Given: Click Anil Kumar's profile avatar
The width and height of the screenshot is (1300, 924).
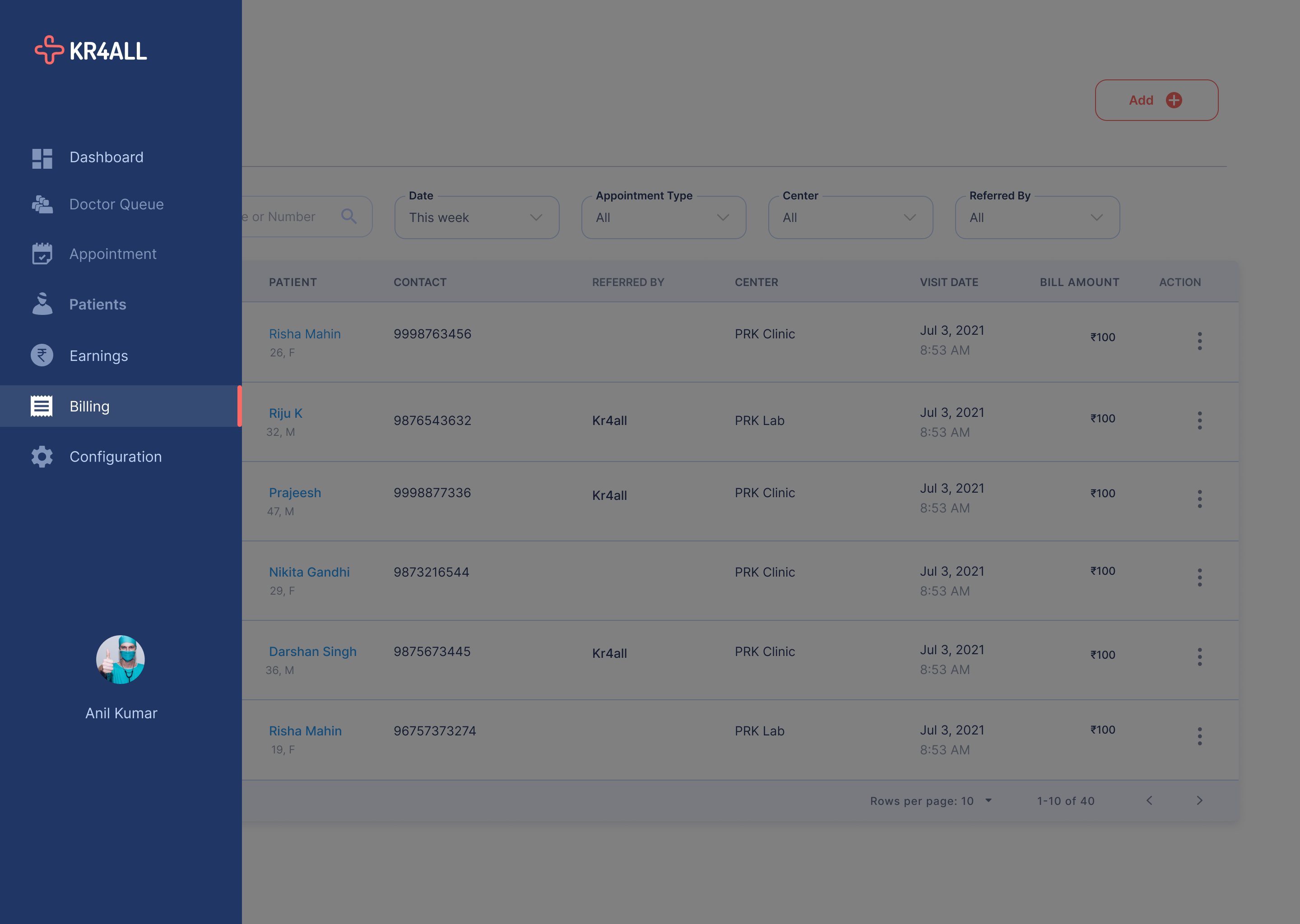Looking at the screenshot, I should (x=121, y=660).
